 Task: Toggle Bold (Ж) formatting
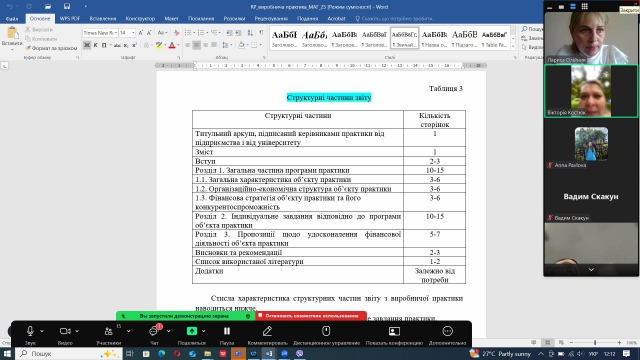pos(87,45)
